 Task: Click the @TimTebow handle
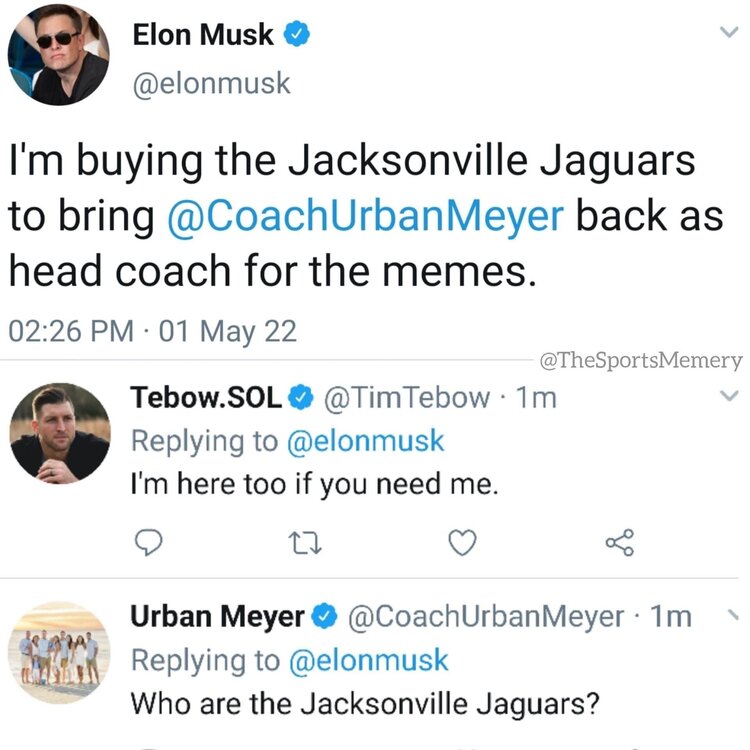[405, 398]
